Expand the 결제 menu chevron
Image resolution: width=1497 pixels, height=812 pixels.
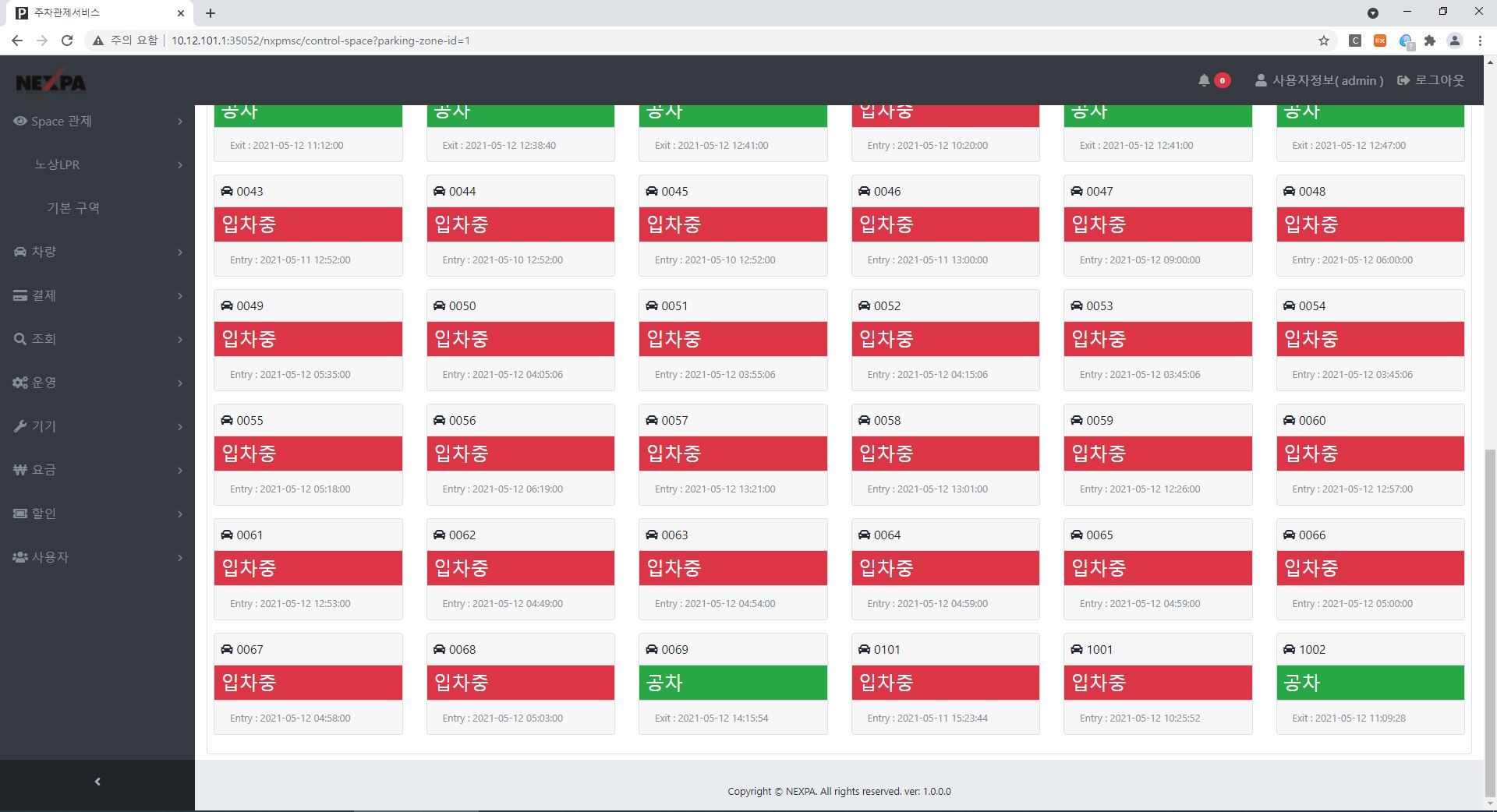[180, 295]
